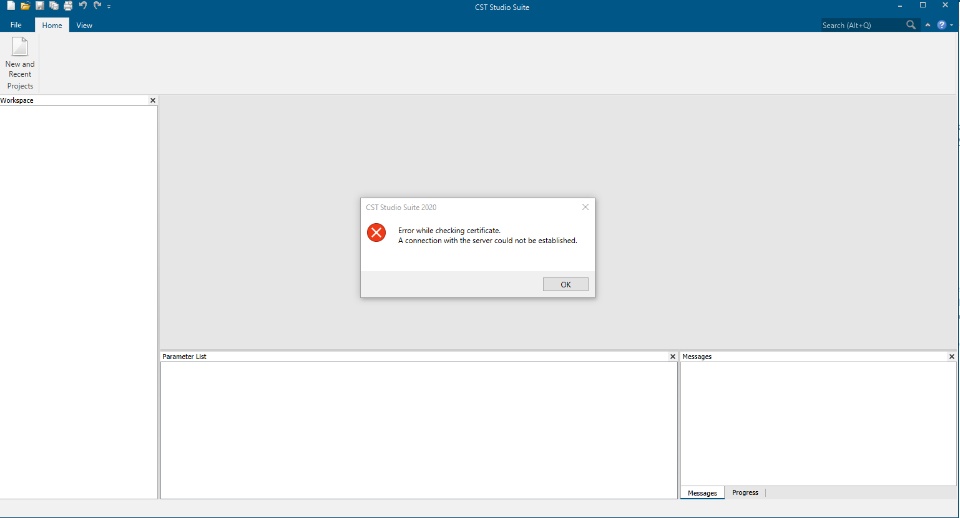Close the CST Studio Suite 2020 error dialog

point(585,207)
